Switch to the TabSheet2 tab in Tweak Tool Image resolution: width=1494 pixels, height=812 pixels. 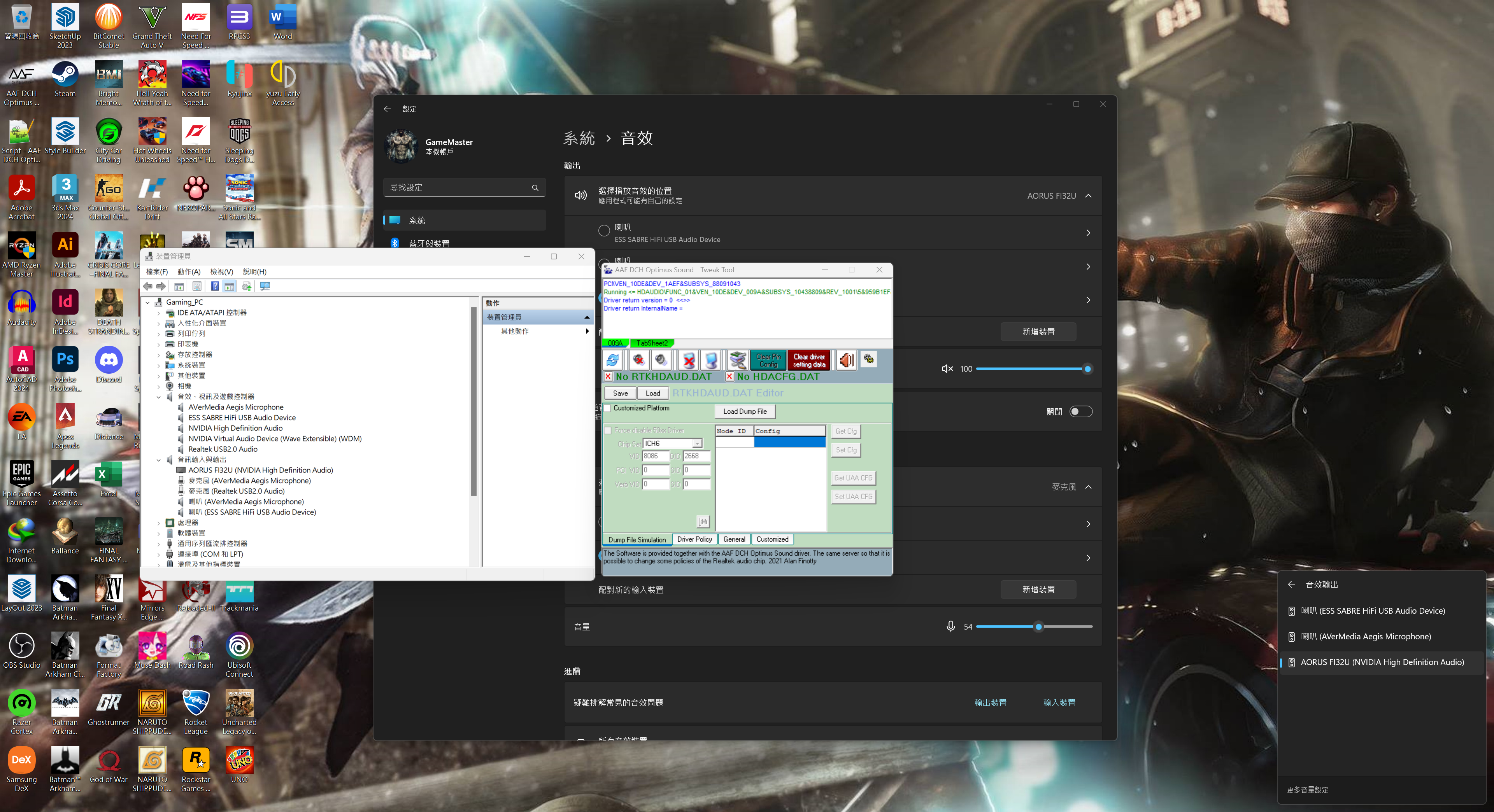tap(652, 343)
